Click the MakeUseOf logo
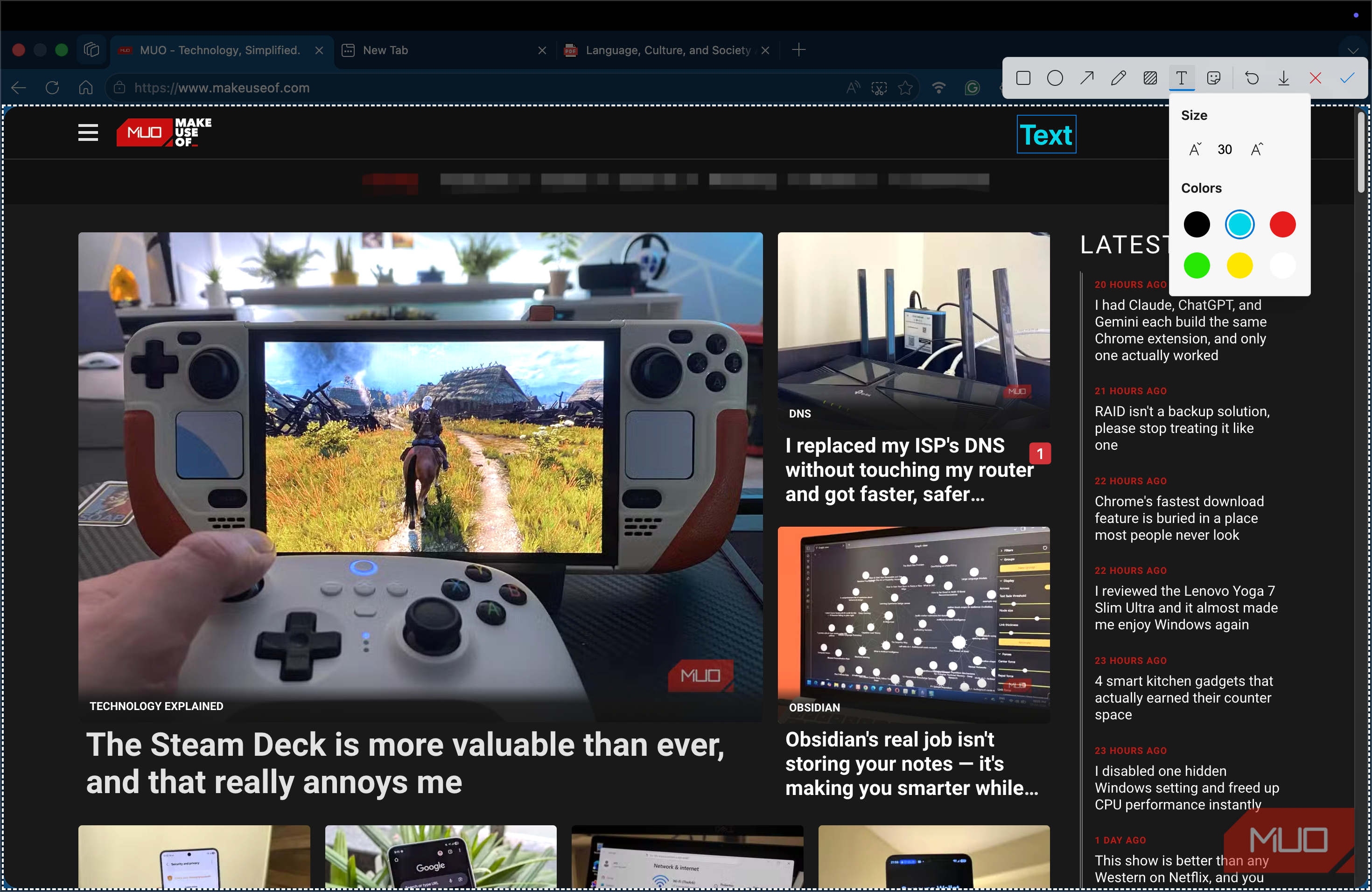The image size is (1372, 892). [x=164, y=132]
